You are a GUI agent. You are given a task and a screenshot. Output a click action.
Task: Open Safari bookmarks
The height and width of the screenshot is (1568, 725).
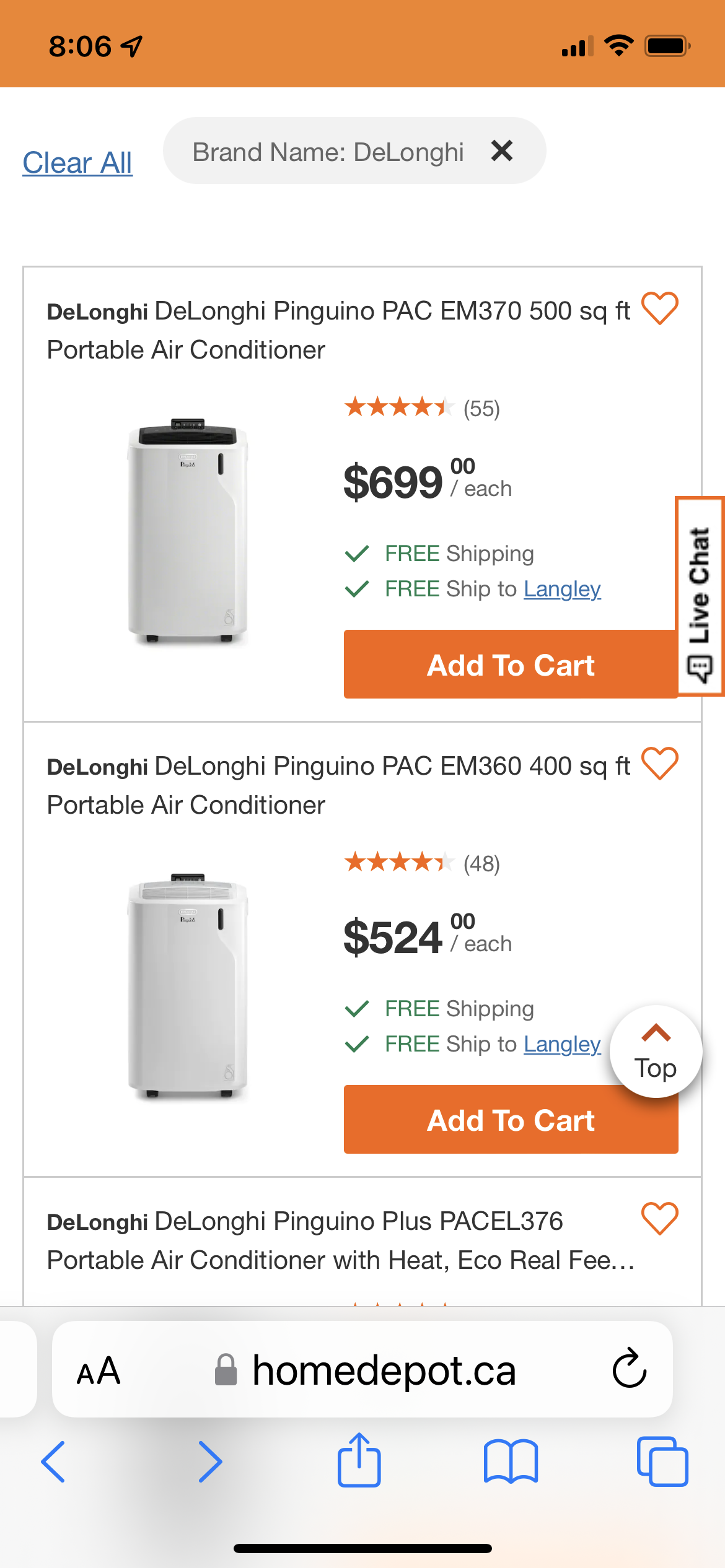511,1461
